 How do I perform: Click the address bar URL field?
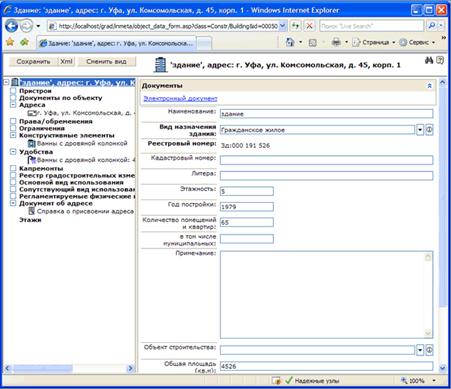(164, 26)
